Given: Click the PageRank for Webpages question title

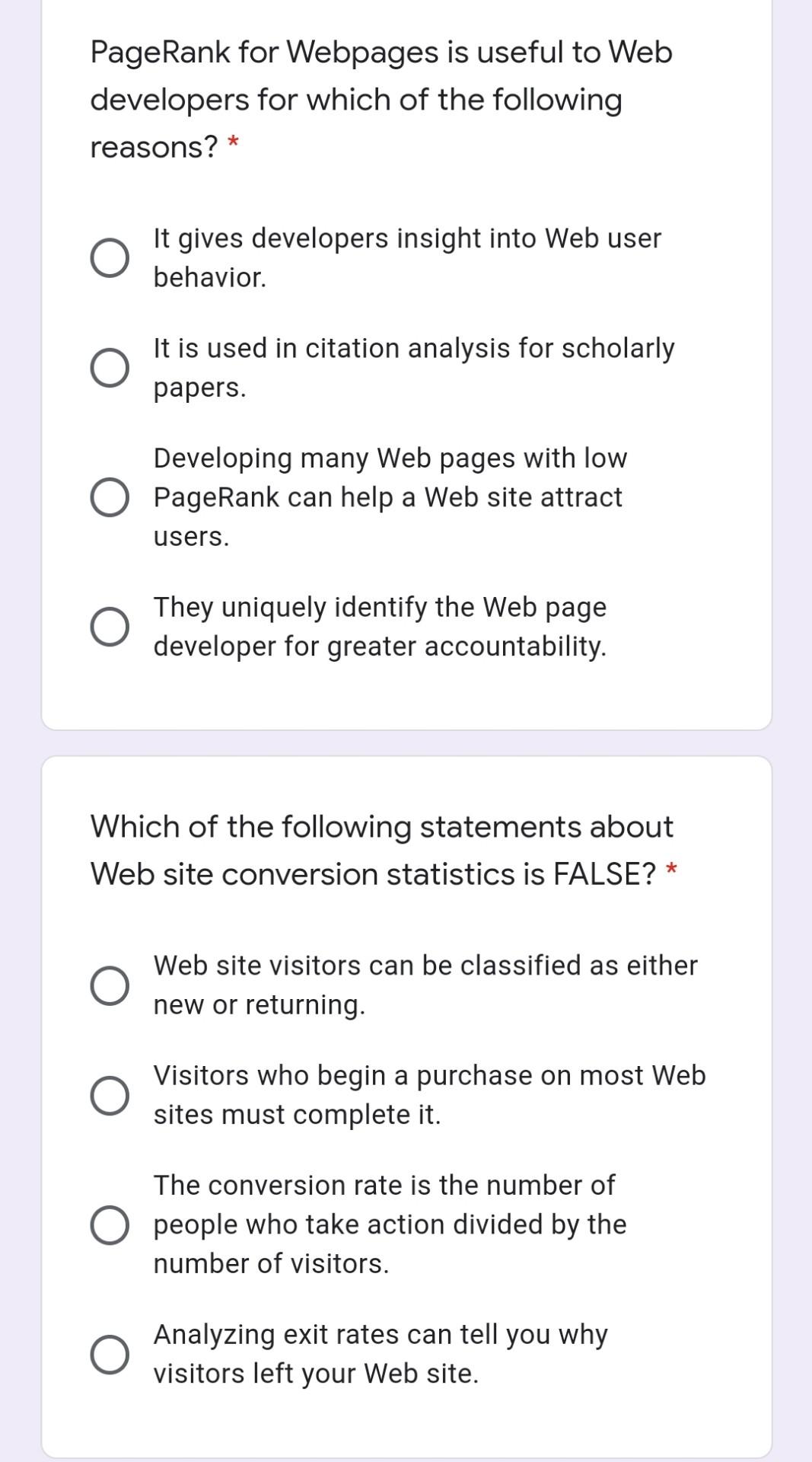Looking at the screenshot, I should (x=379, y=100).
